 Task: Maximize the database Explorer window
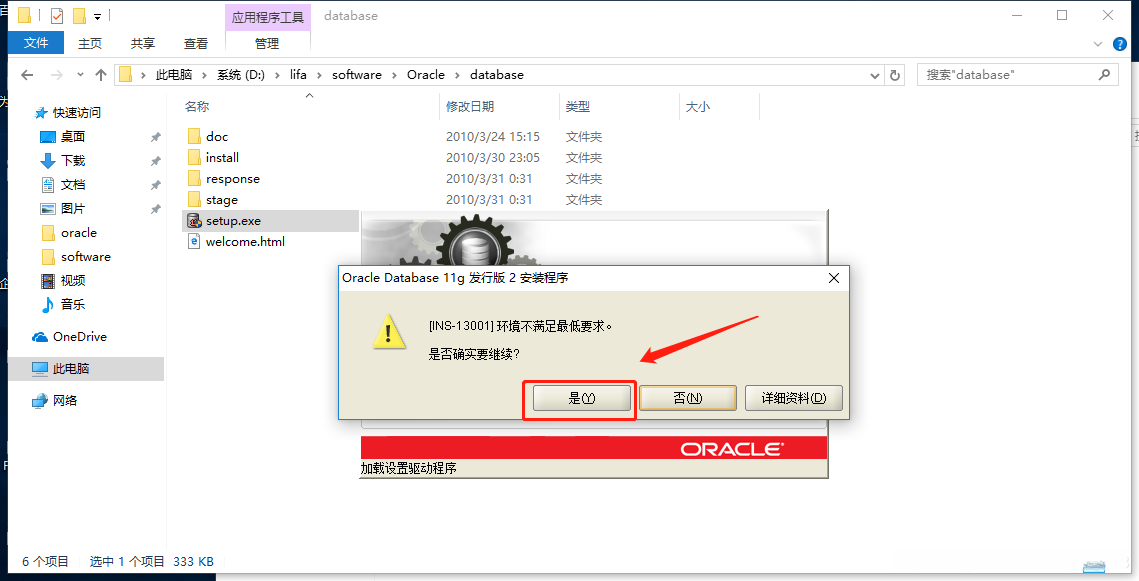[1062, 15]
